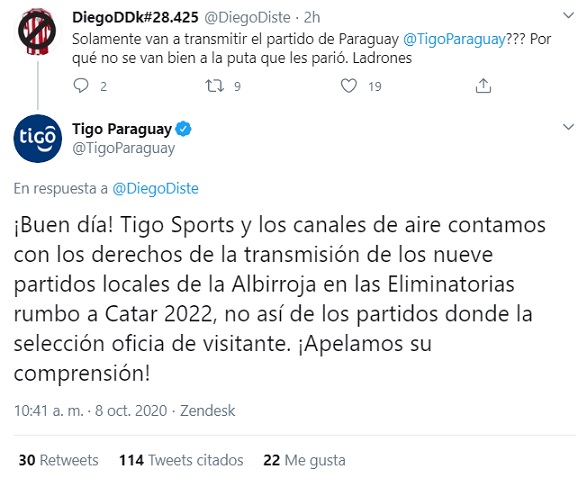Viewport: 587px width, 478px height.
Task: View the 30 Retweets list
Action: [x=59, y=460]
